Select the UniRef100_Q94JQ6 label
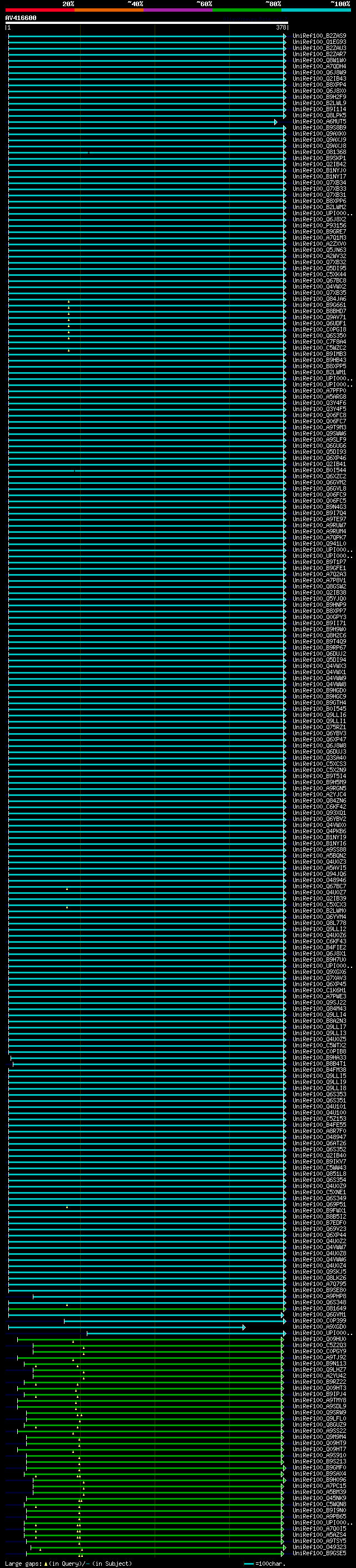This screenshot has height=1568, width=356. tap(319, 873)
